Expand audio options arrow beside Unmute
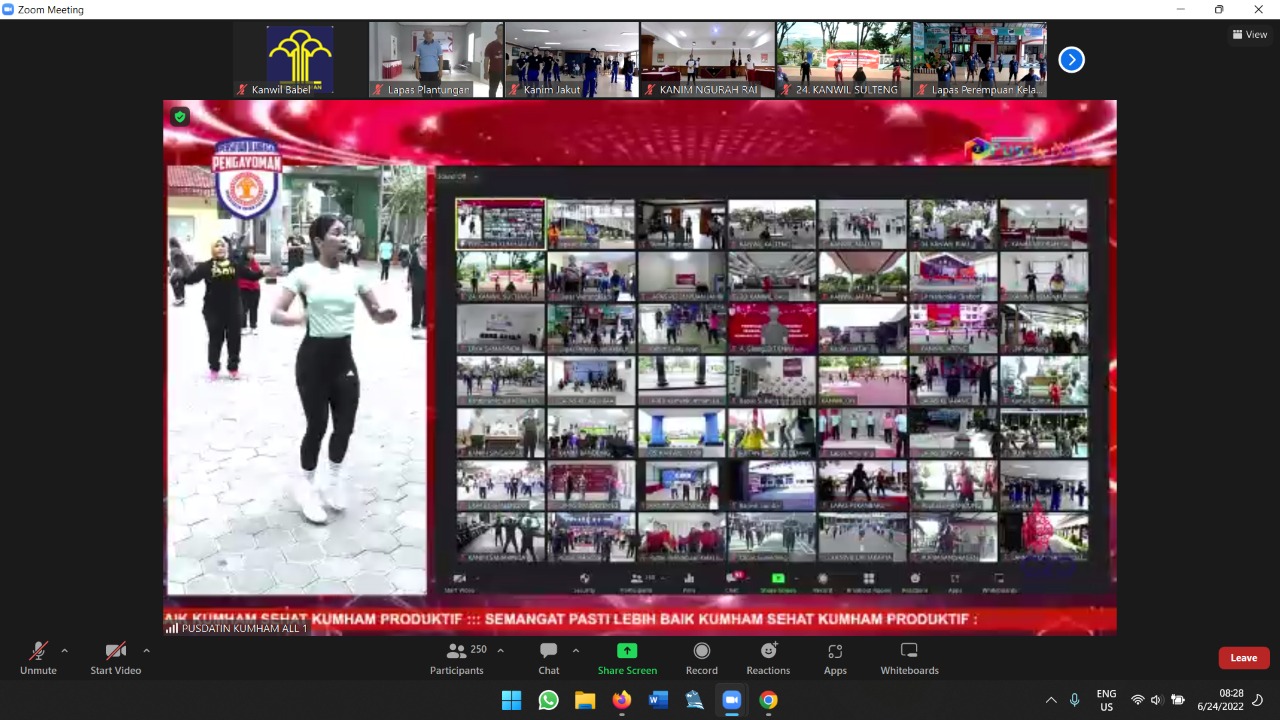The width and height of the screenshot is (1280, 720). (x=65, y=650)
